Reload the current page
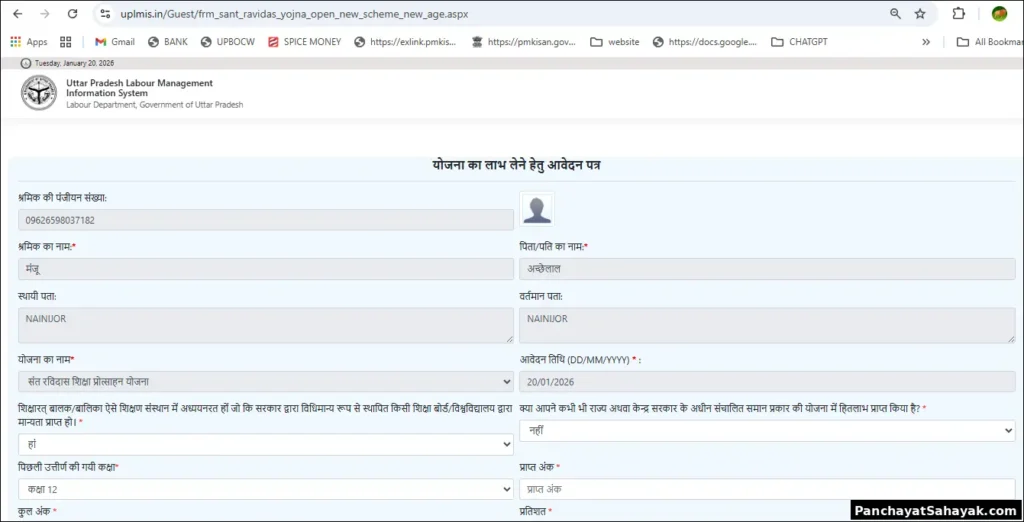1024x522 pixels. [x=72, y=14]
